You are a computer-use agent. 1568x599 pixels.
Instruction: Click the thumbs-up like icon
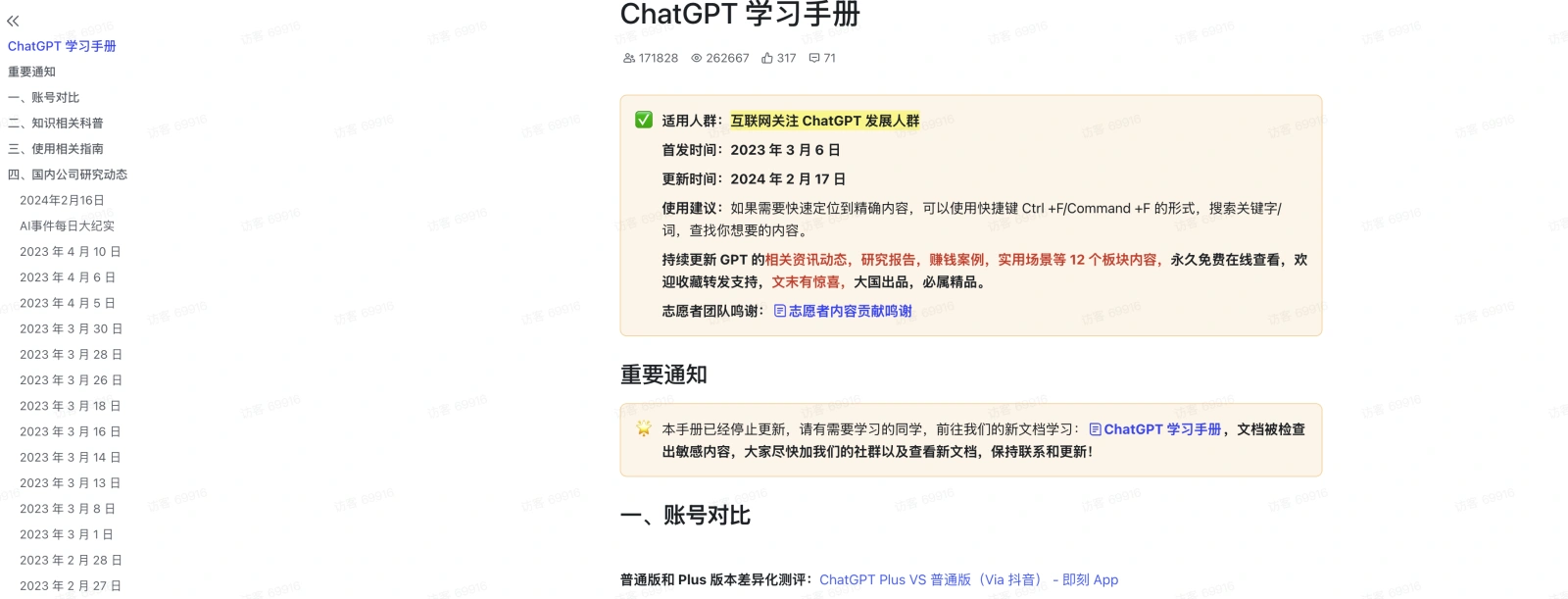[x=767, y=58]
